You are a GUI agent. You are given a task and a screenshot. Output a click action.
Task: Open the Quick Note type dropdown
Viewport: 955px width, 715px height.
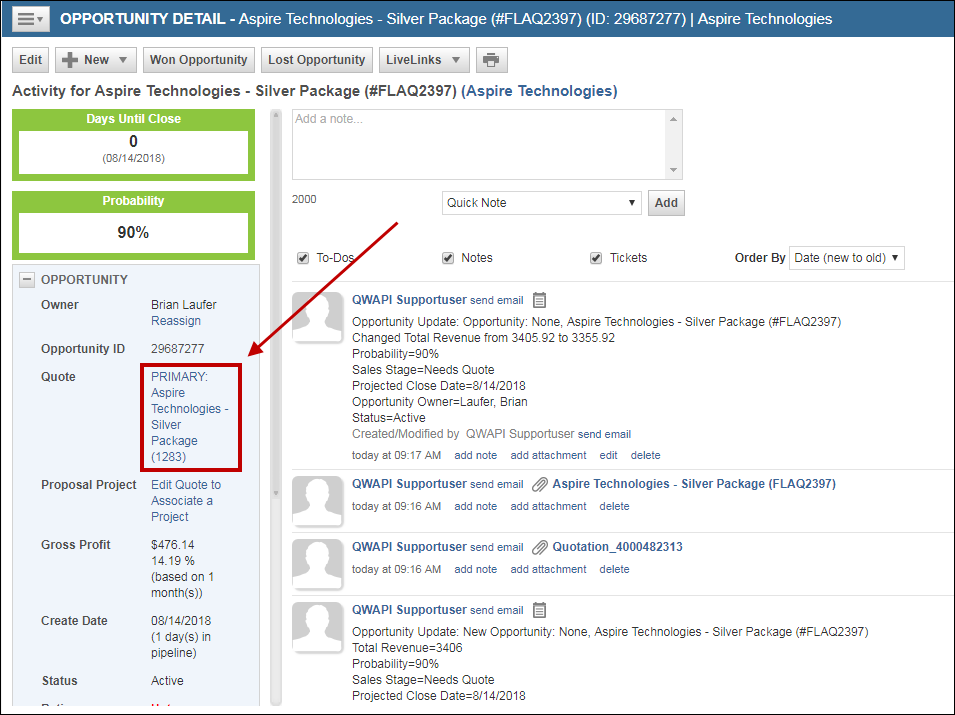pyautogui.click(x=541, y=203)
